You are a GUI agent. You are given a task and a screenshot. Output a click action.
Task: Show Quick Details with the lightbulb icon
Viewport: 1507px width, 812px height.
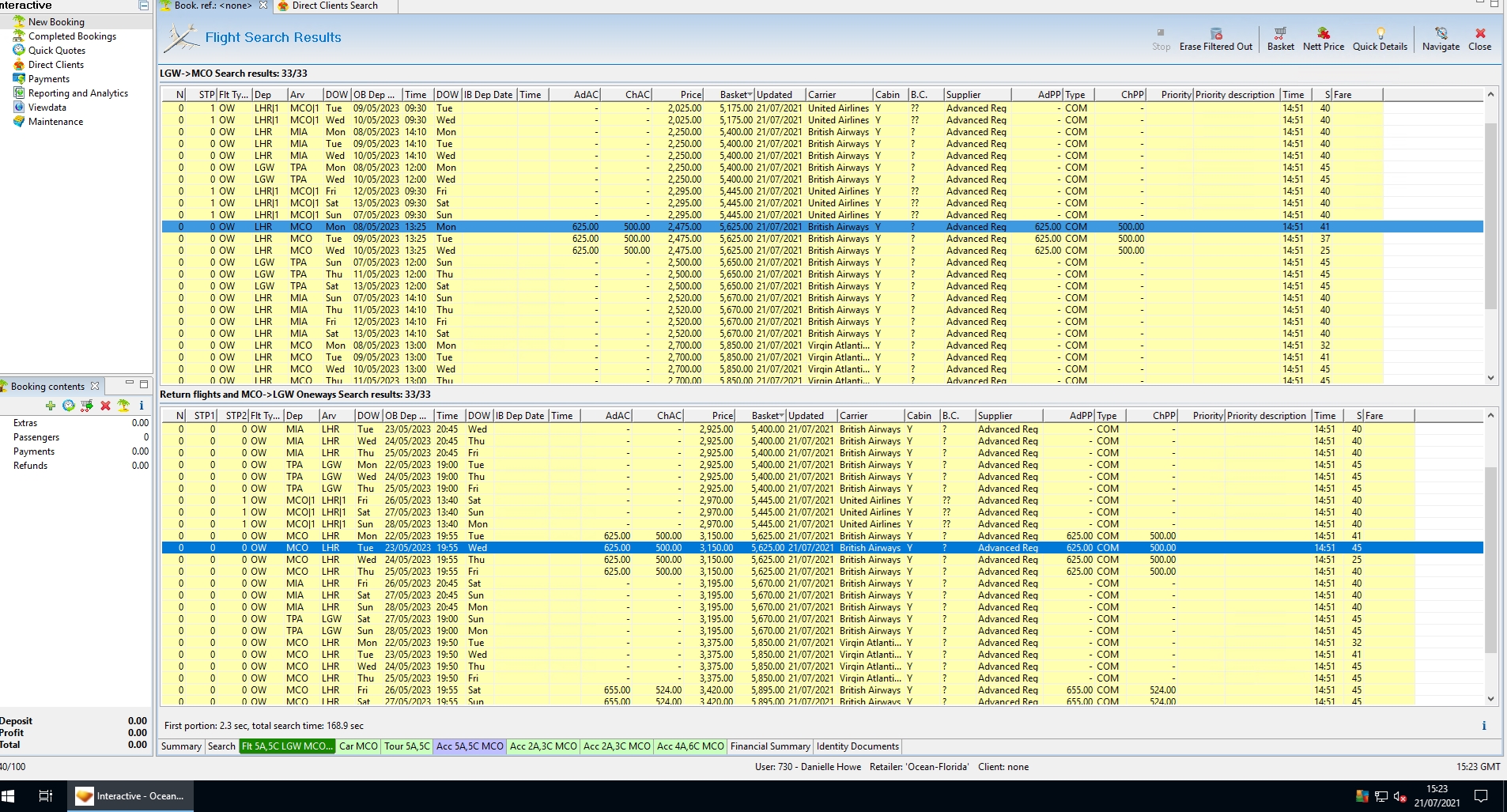point(1380,33)
